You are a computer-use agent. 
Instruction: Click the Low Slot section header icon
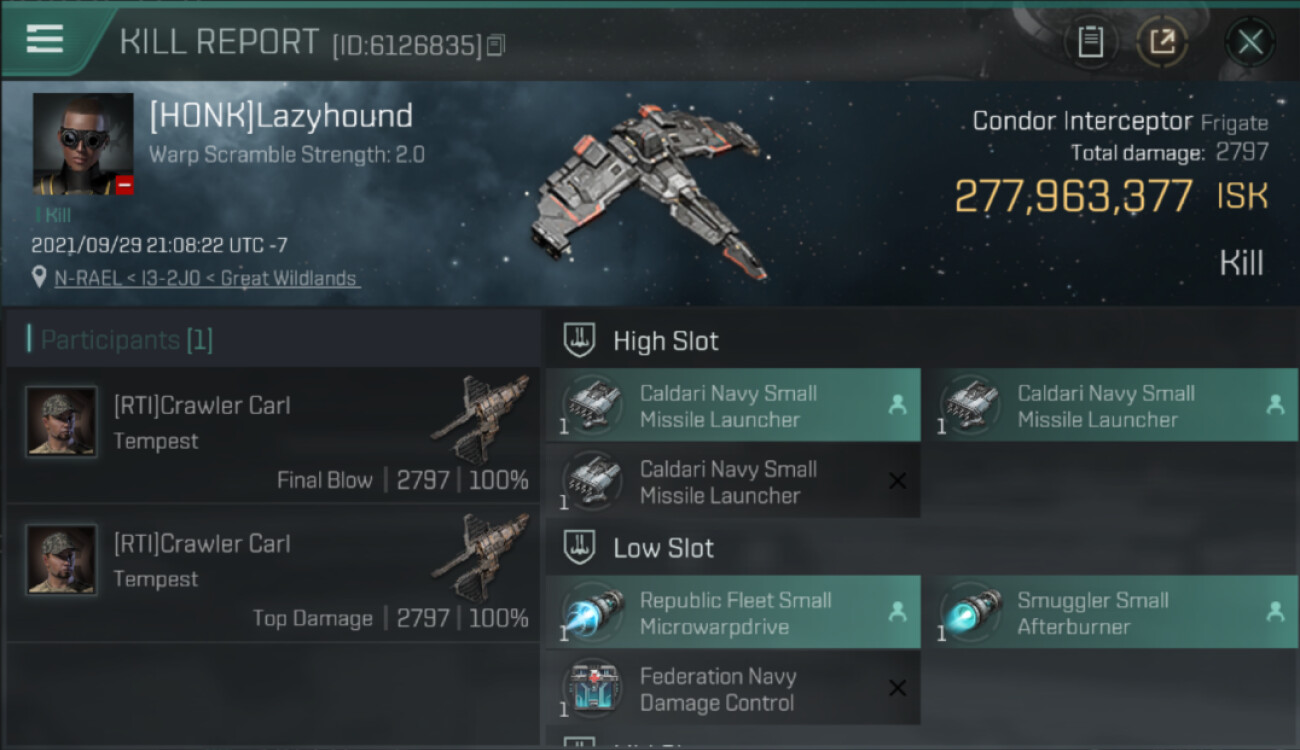[x=580, y=547]
